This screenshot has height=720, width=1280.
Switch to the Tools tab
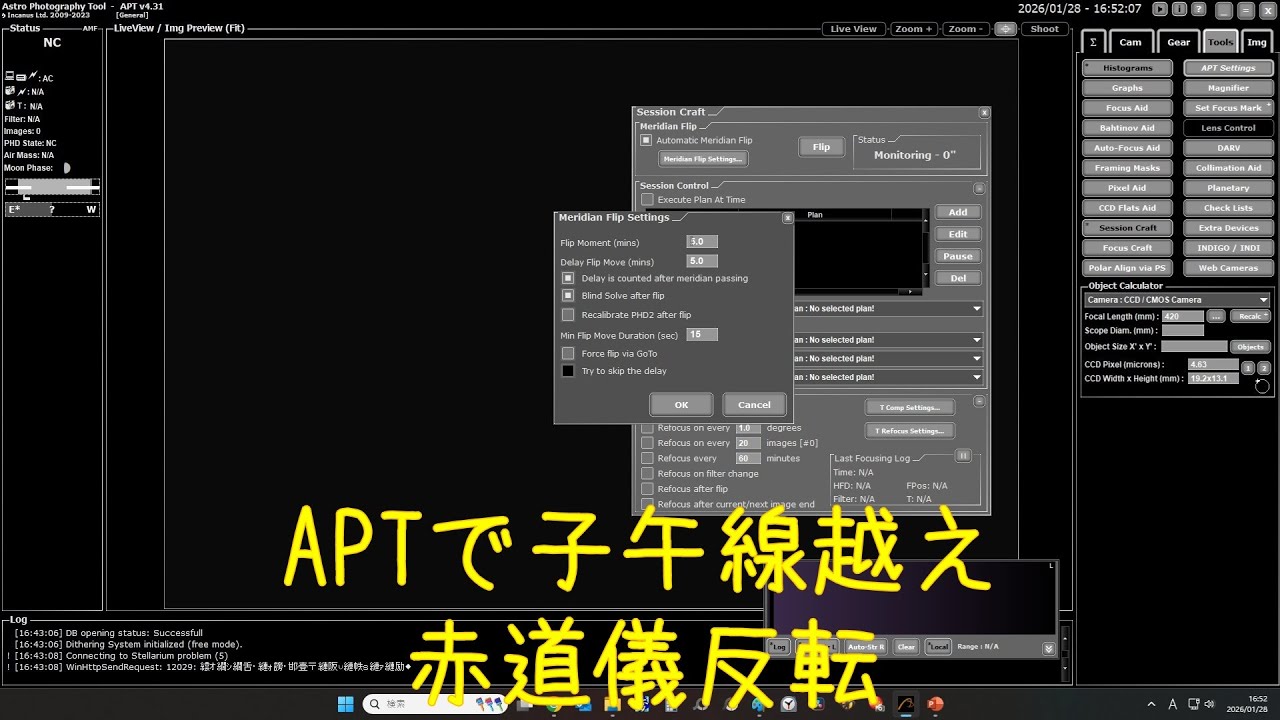1220,42
